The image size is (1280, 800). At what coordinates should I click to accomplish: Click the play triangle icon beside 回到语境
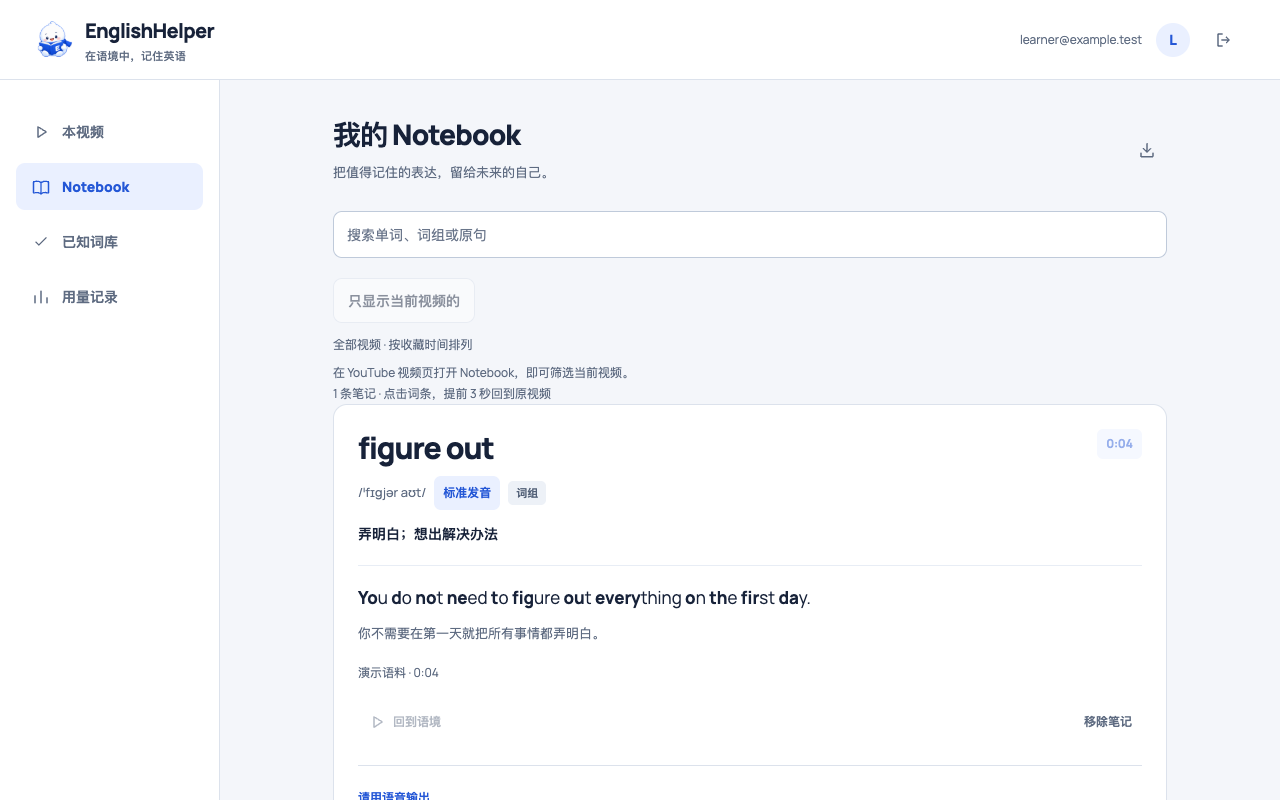[x=377, y=722]
